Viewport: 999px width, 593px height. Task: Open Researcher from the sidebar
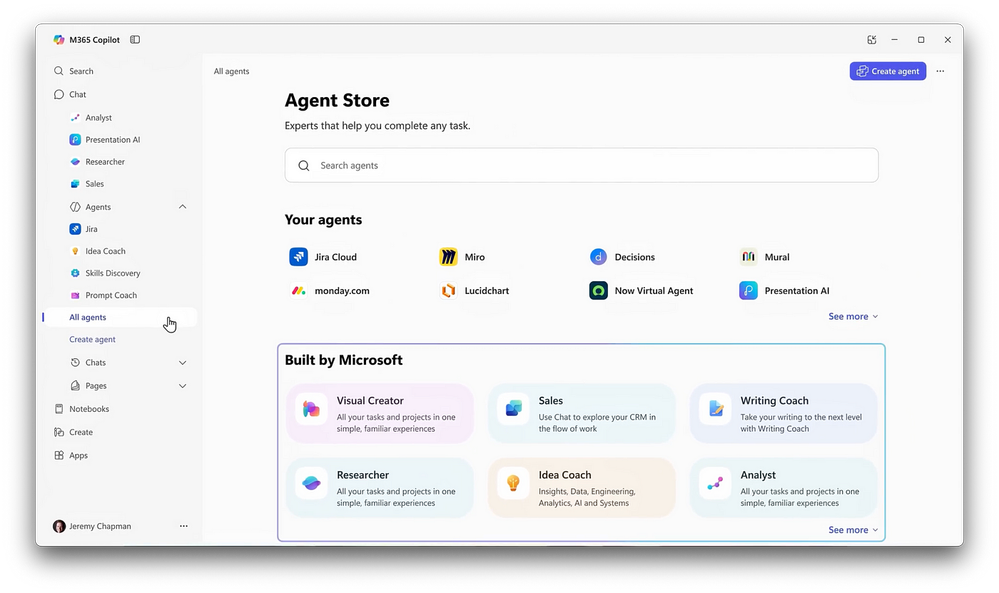point(105,162)
